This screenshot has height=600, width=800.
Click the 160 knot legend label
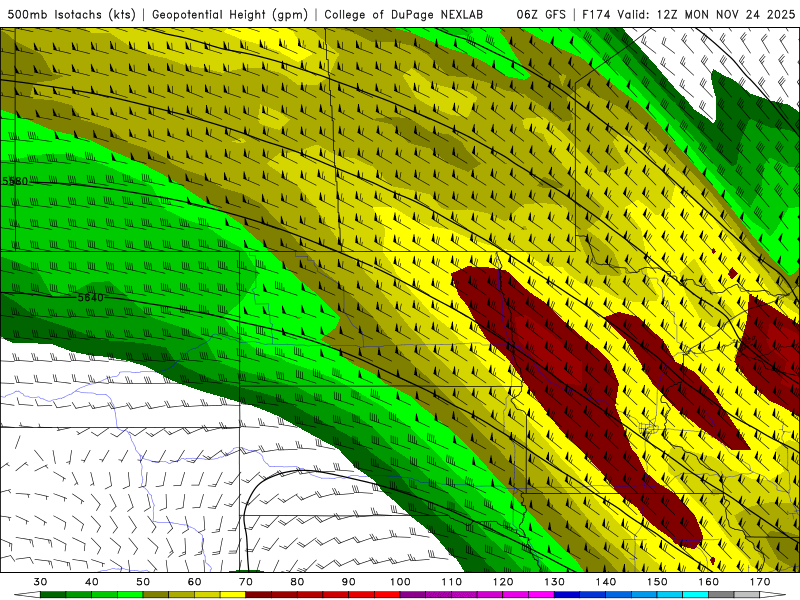(x=709, y=582)
